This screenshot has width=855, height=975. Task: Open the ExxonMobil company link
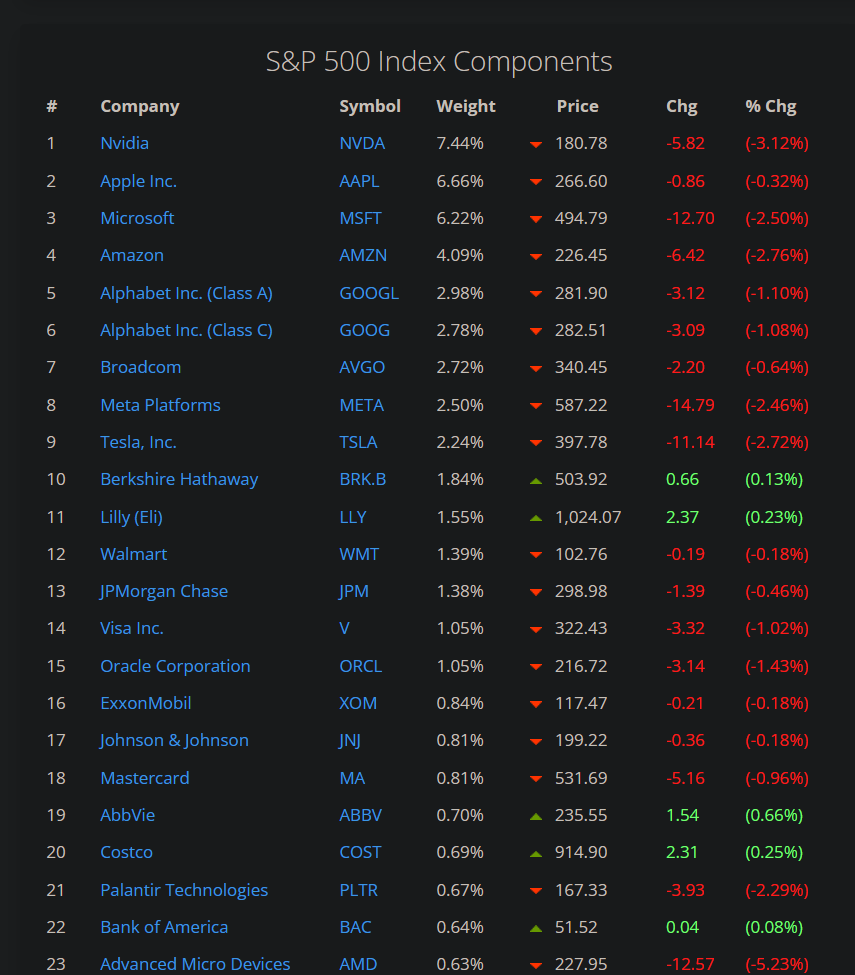tap(146, 703)
